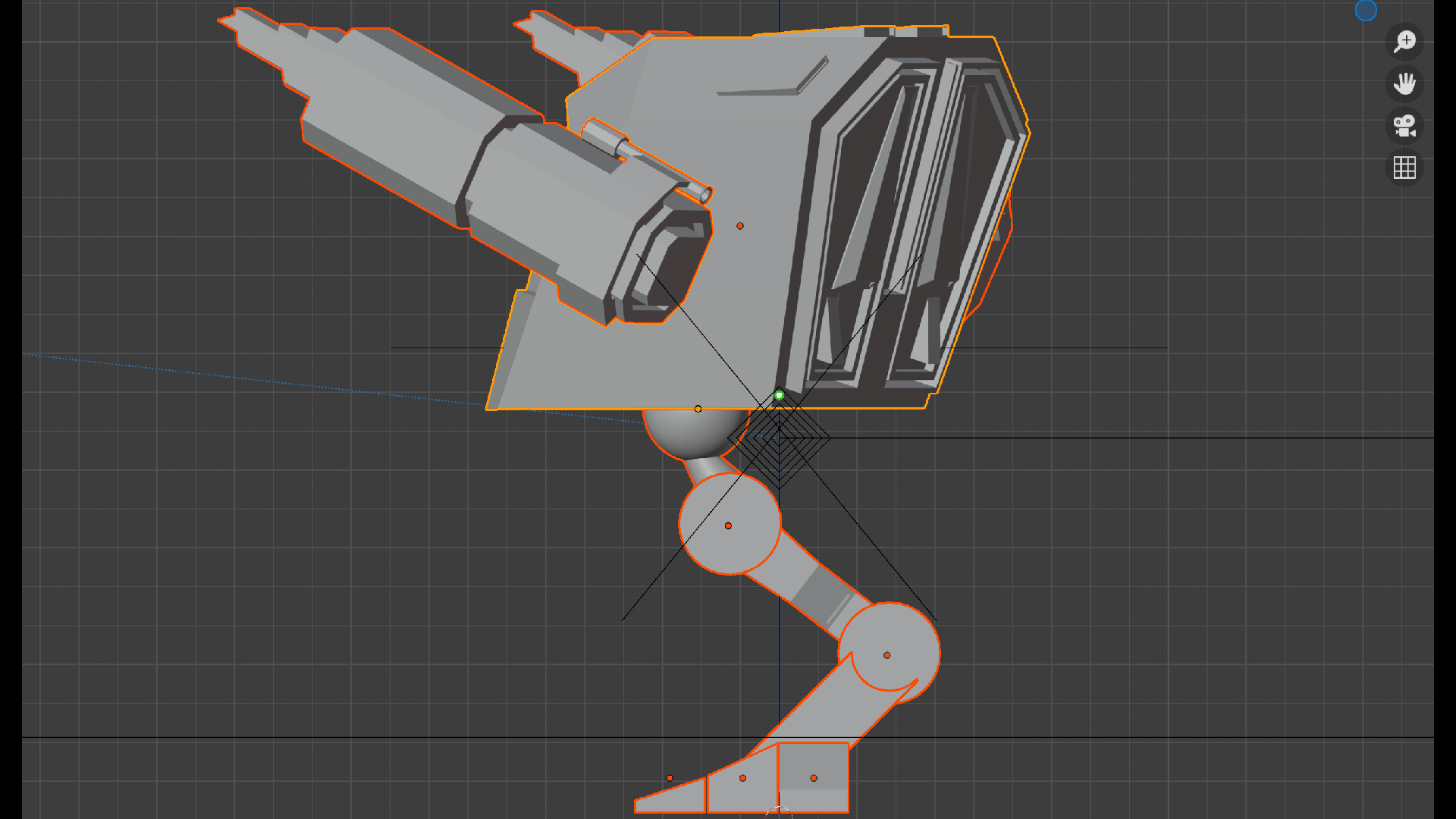Click the zoom magnifier viewport icon

[x=1404, y=41]
